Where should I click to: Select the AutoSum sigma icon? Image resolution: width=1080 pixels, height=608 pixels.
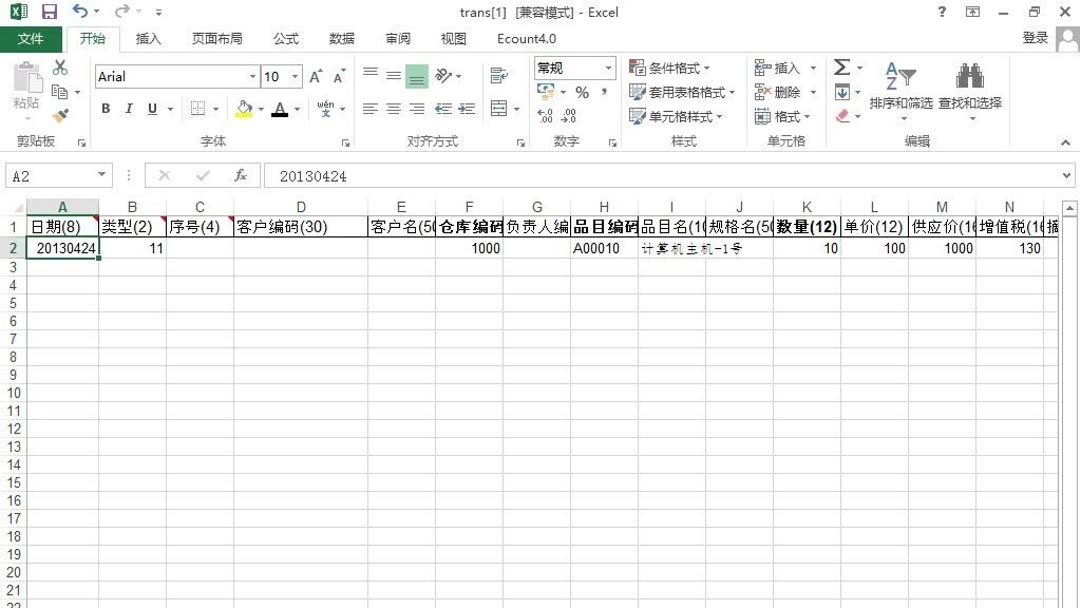[x=843, y=68]
